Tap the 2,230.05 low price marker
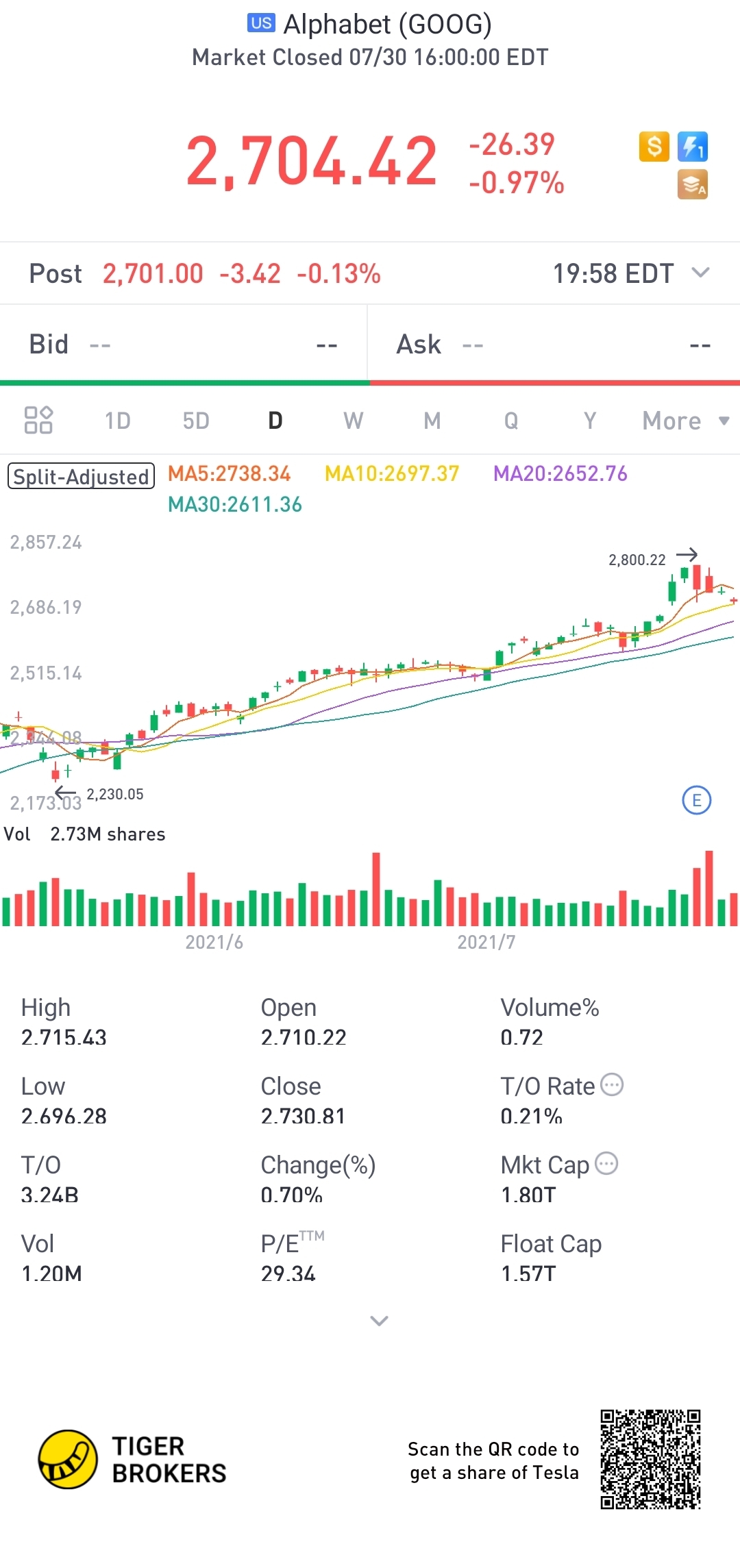This screenshot has width=740, height=1568. pyautogui.click(x=115, y=794)
